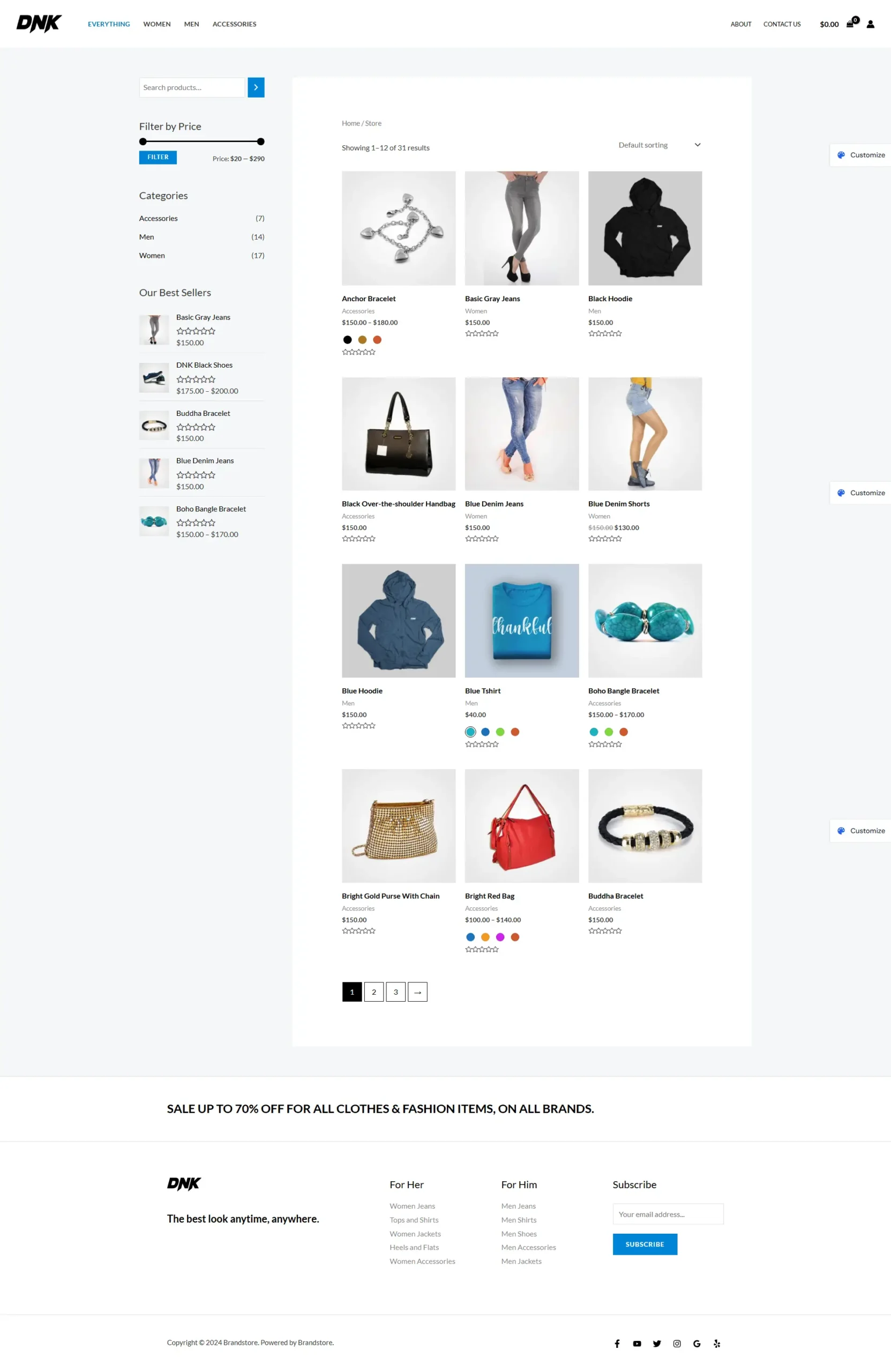
Task: Click the Subscribe button
Action: 645,1244
